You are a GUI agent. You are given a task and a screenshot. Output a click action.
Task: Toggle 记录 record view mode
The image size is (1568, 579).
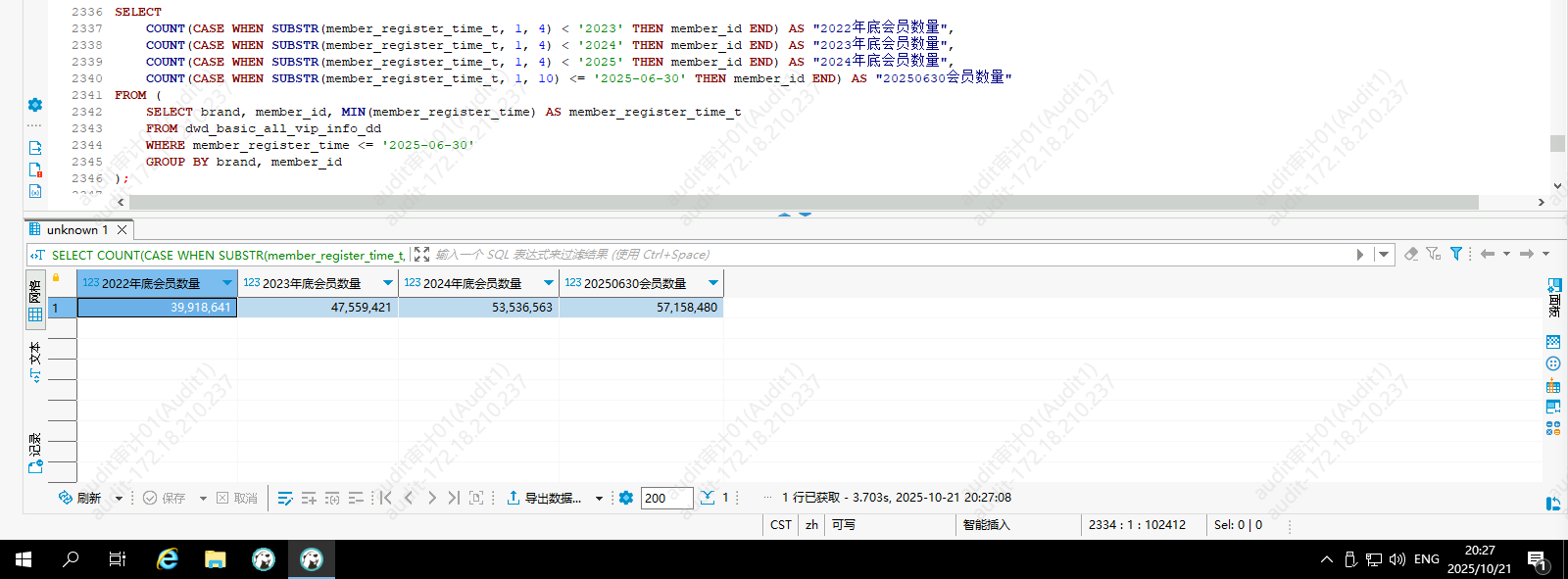click(35, 453)
